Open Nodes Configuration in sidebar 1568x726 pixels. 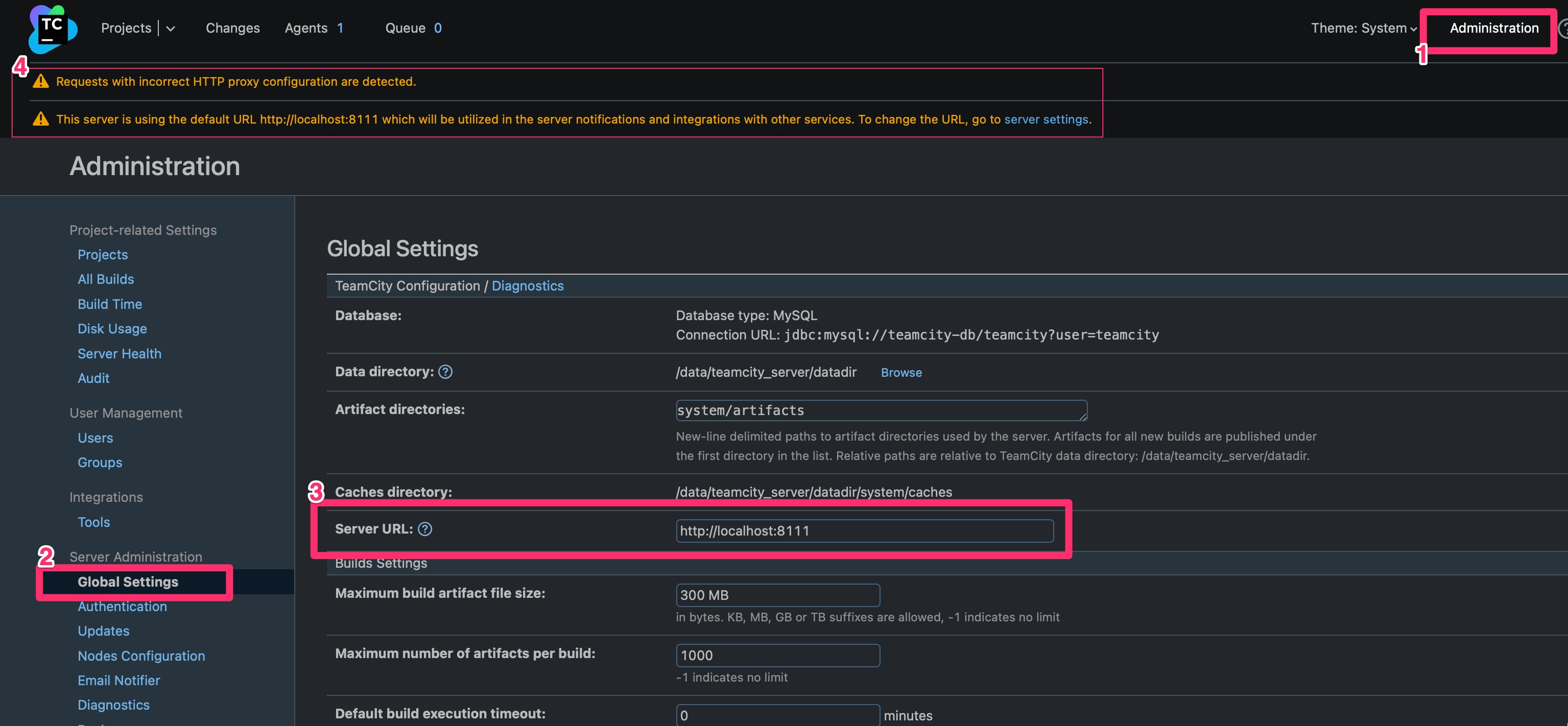[x=141, y=656]
